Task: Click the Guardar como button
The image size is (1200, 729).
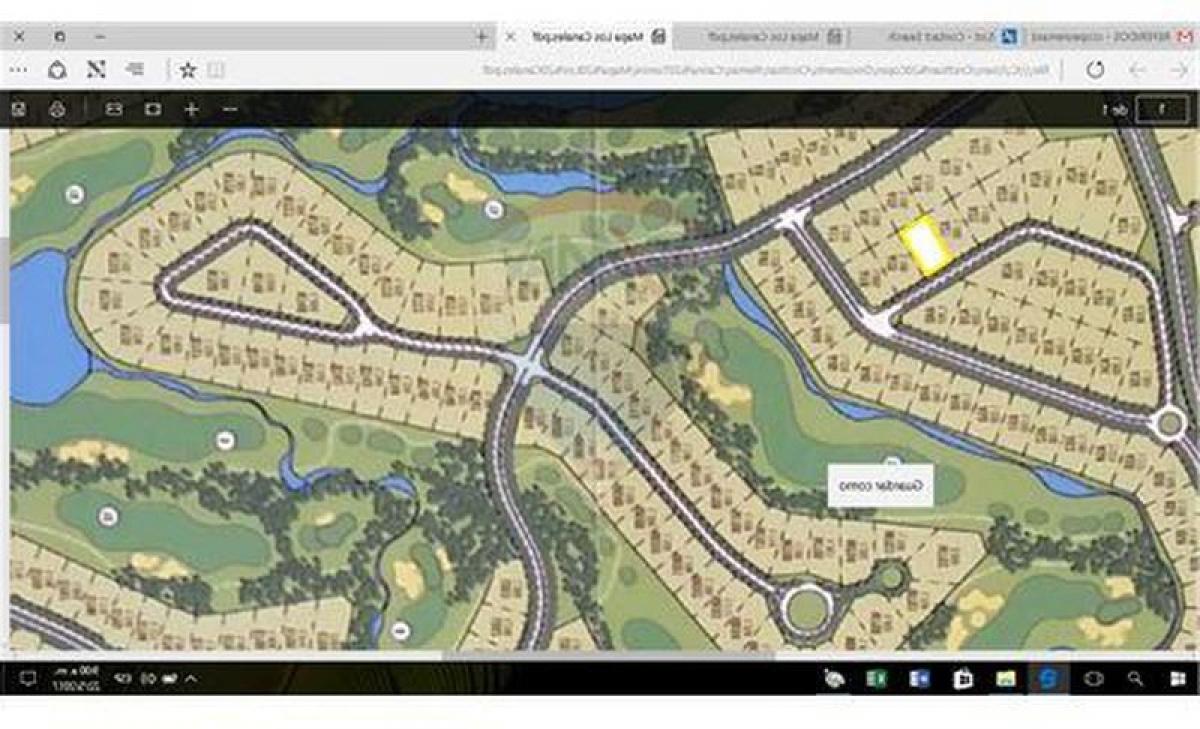Action: tap(880, 485)
